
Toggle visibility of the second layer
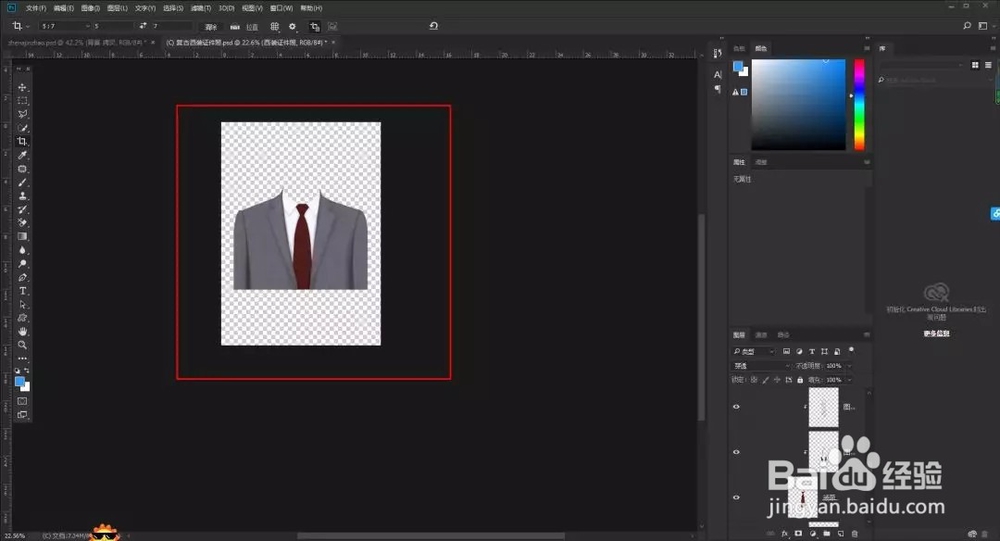point(737,452)
